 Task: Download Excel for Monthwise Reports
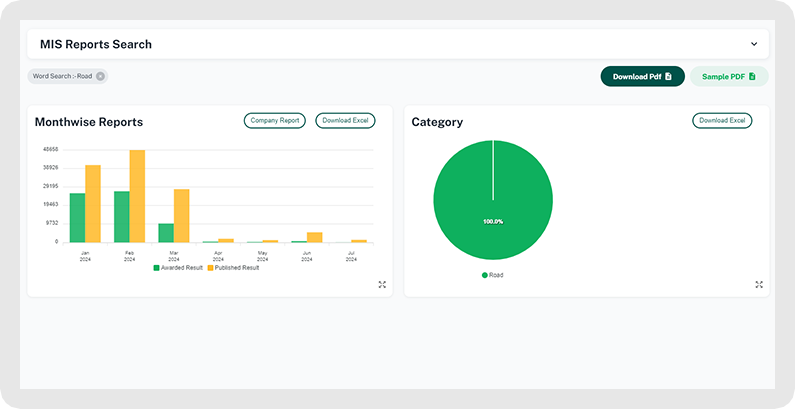pyautogui.click(x=345, y=120)
